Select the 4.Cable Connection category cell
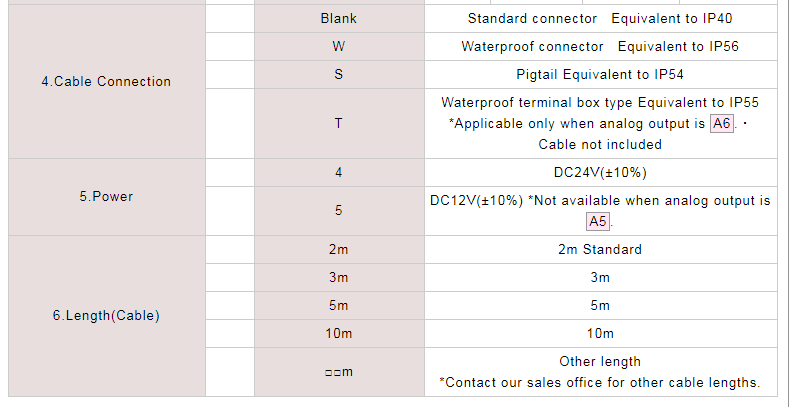Screen dimensions: 789x407 click(x=107, y=82)
